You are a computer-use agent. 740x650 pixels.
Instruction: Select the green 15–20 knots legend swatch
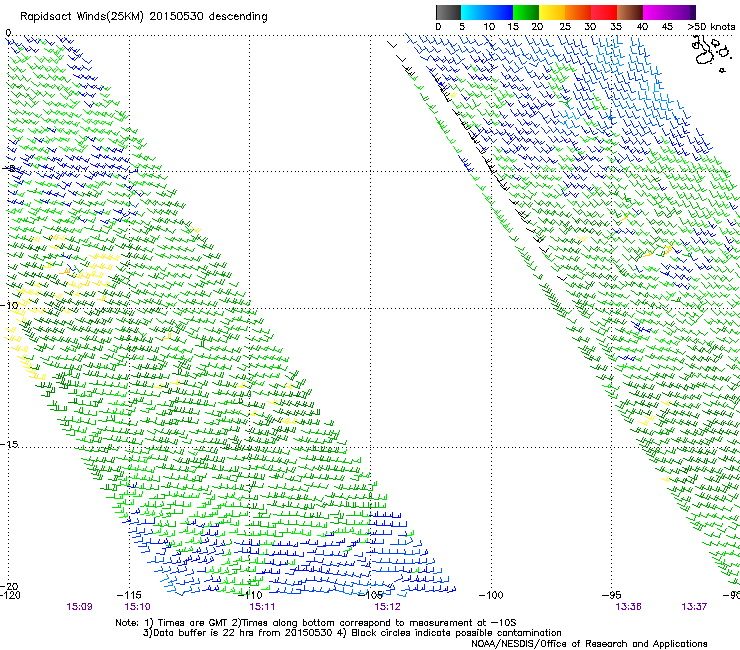click(526, 12)
